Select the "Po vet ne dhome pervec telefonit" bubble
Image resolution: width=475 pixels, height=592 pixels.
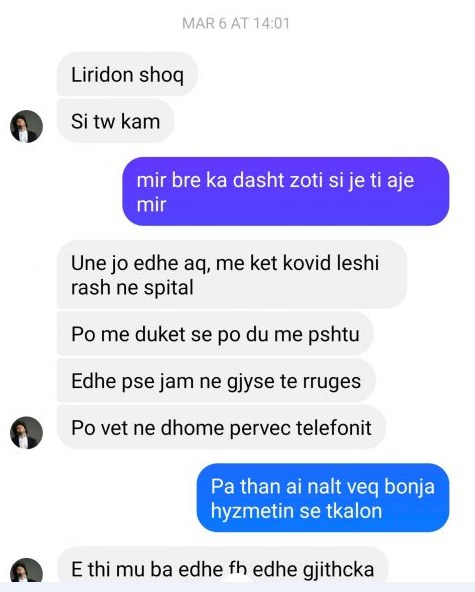(221, 427)
